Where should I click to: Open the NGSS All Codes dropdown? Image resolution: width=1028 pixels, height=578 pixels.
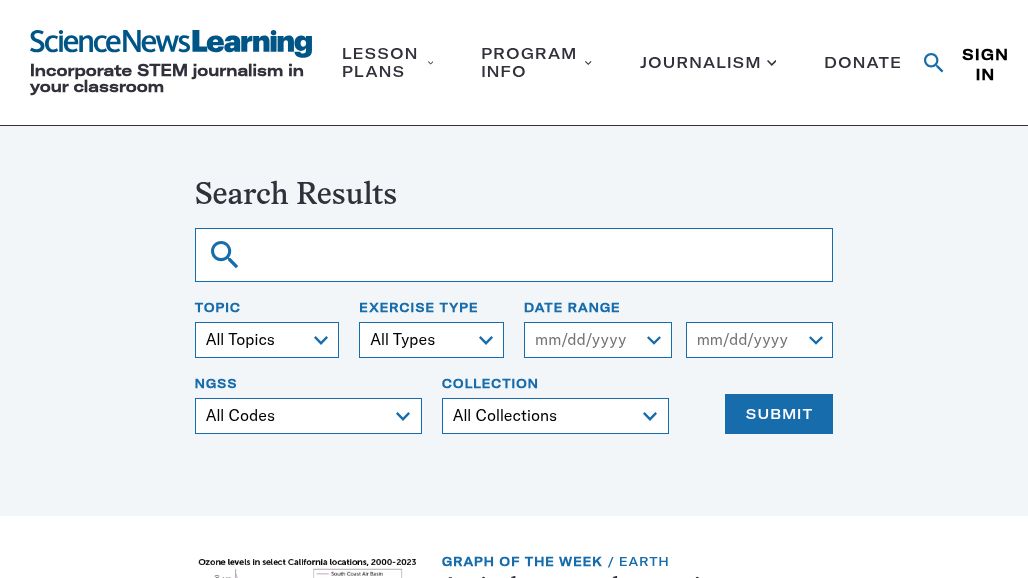308,416
